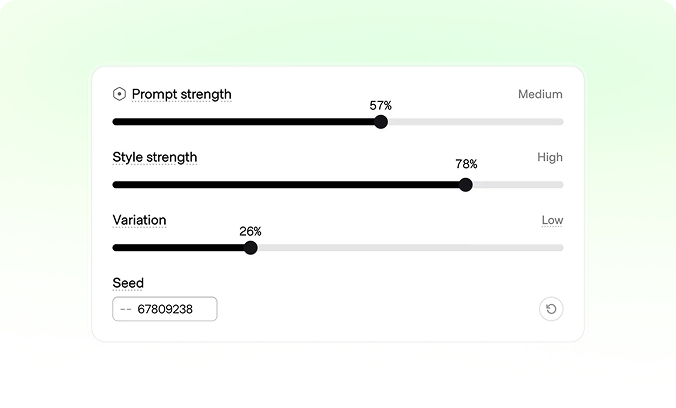The height and width of the screenshot is (408, 676).
Task: Click the High style strength indicator
Action: 550,157
